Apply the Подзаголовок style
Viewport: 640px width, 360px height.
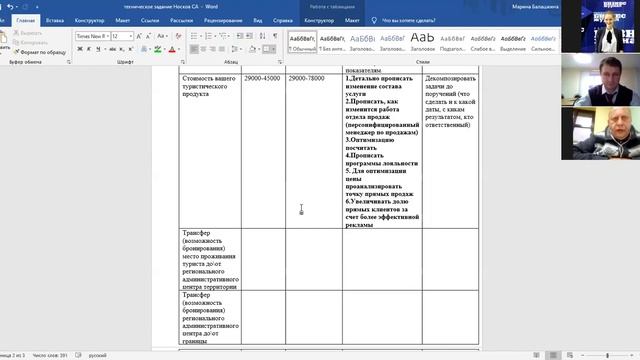pyautogui.click(x=452, y=42)
